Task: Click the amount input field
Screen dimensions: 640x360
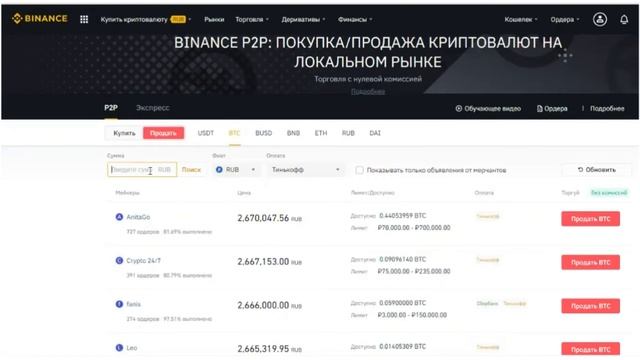Action: pyautogui.click(x=142, y=169)
